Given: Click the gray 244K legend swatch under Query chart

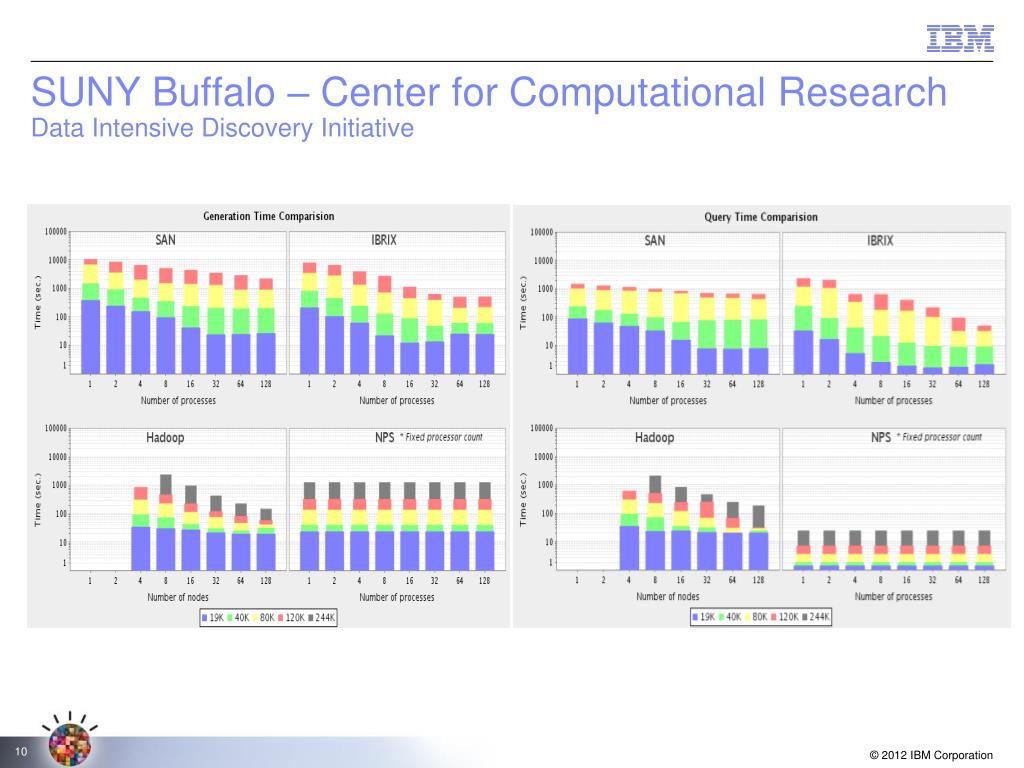Looking at the screenshot, I should click(805, 616).
